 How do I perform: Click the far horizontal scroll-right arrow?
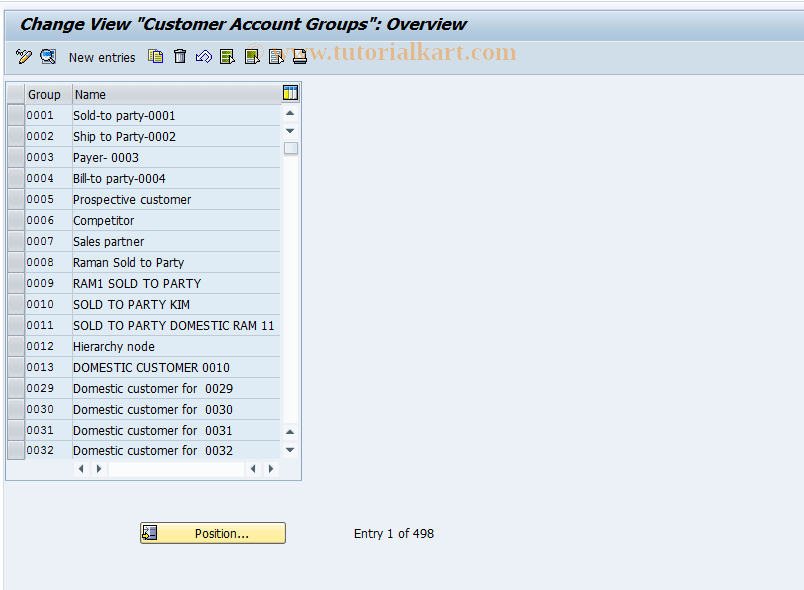271,469
